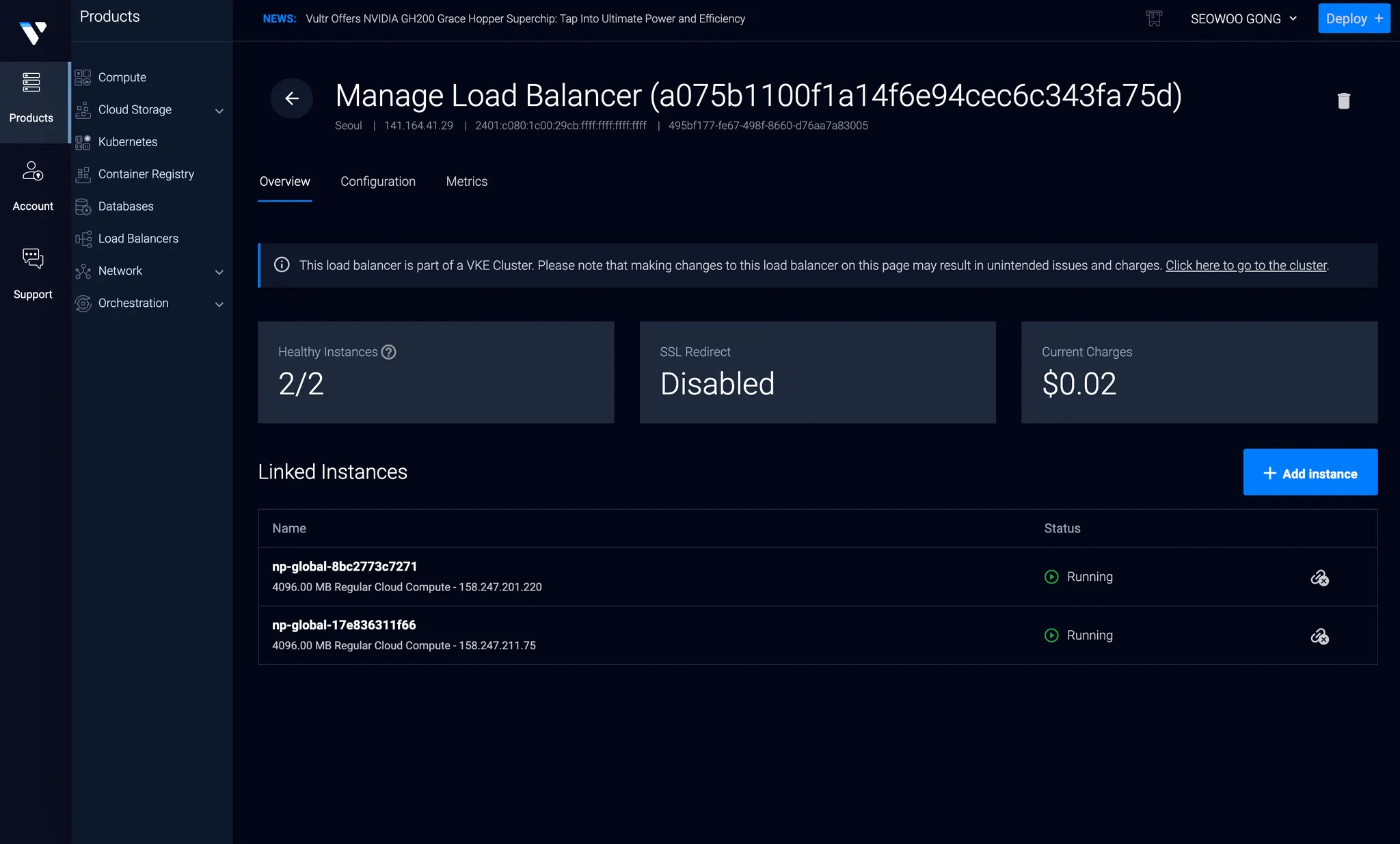
Task: Open the SEOWOO GONG account dropdown
Action: point(1243,19)
